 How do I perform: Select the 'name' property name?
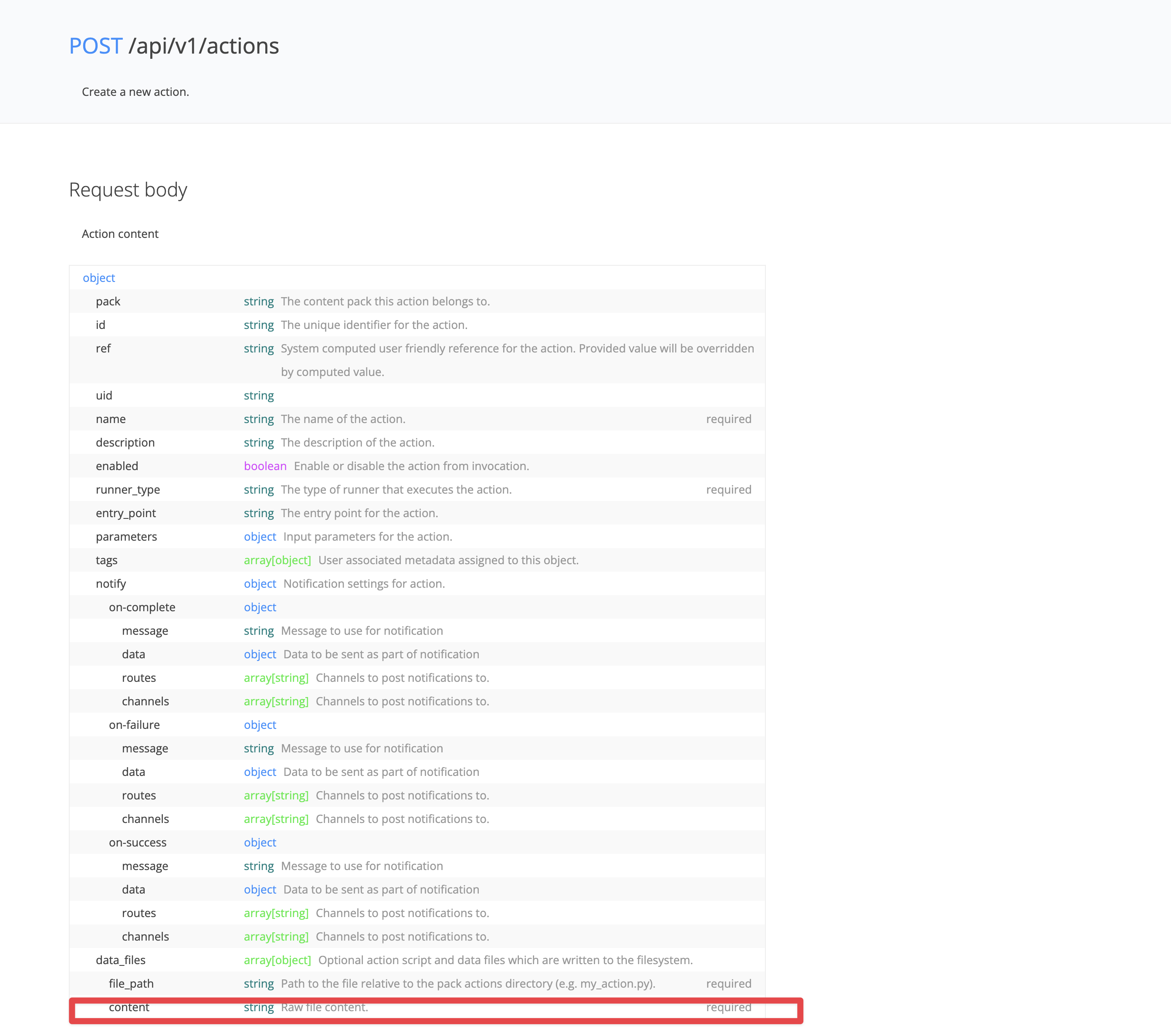111,419
